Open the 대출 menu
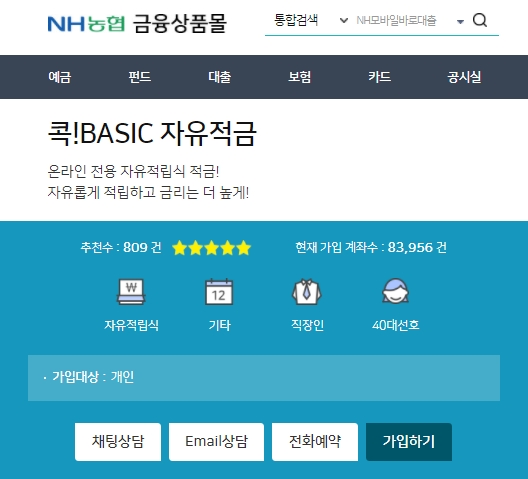Screen dimensions: 528x479 pyautogui.click(x=220, y=77)
